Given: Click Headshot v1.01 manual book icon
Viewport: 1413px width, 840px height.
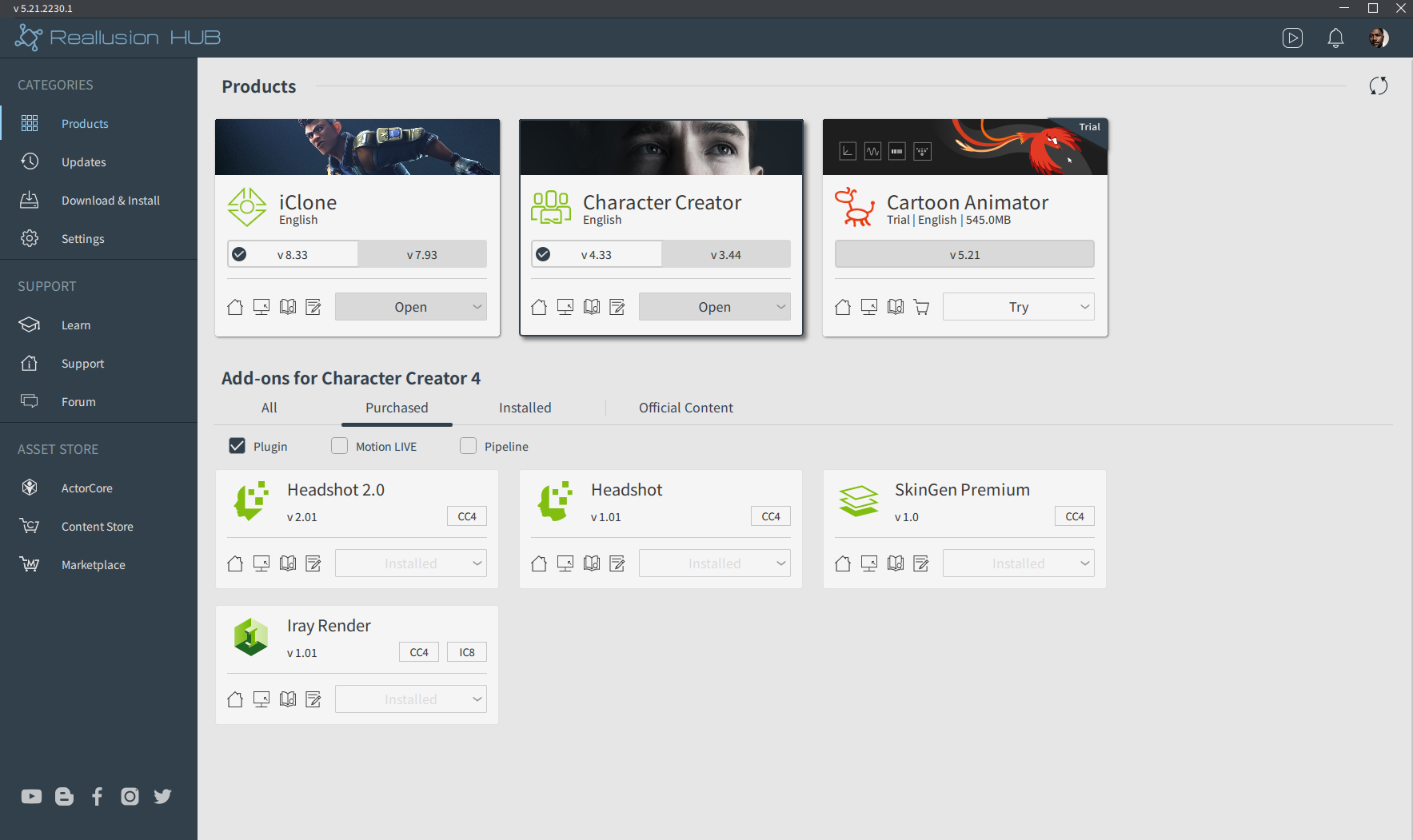Looking at the screenshot, I should [x=592, y=563].
